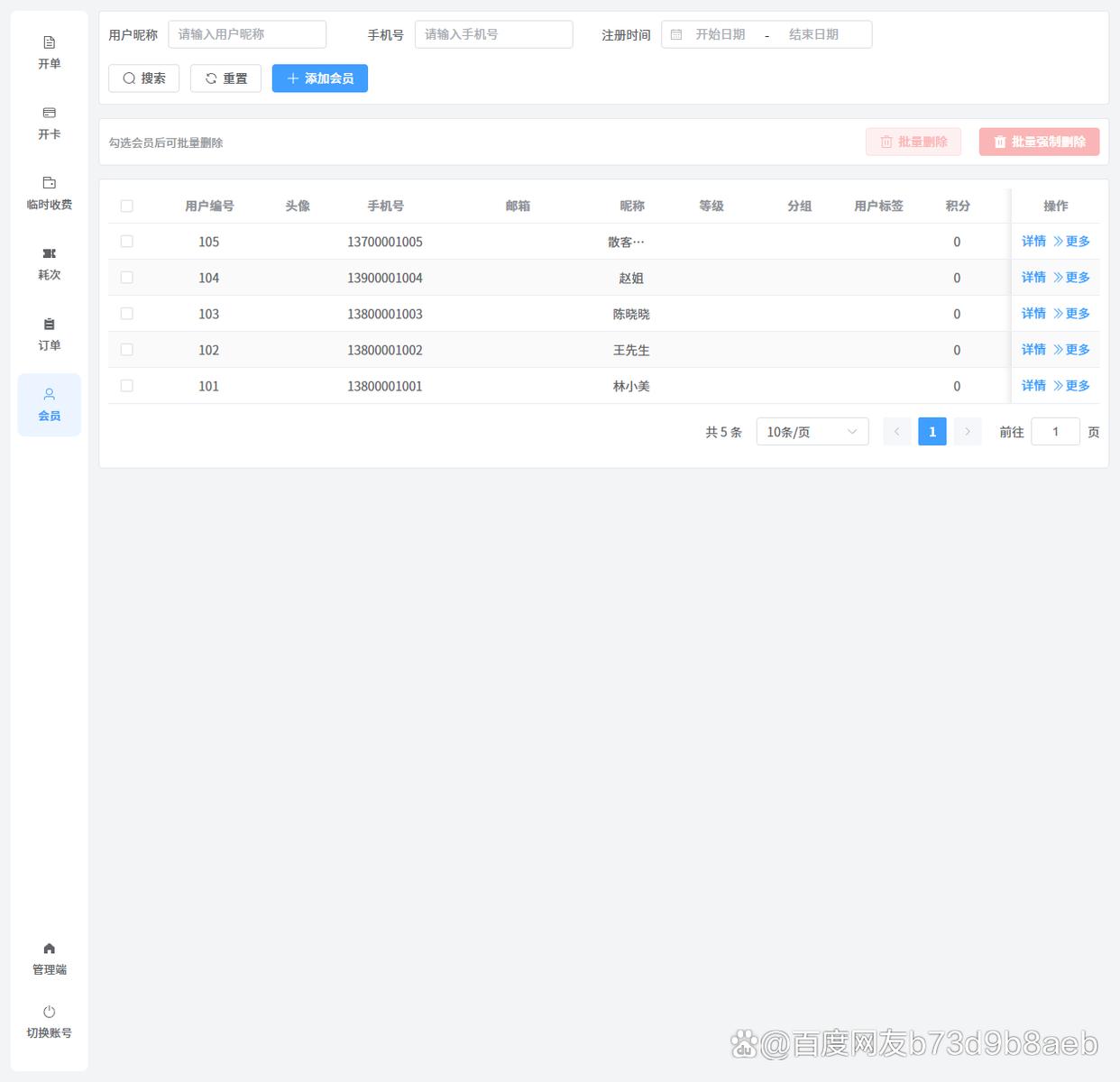Viewport: 1120px width, 1082px height.
Task: View 详情 for 王先生
Action: 1033,350
